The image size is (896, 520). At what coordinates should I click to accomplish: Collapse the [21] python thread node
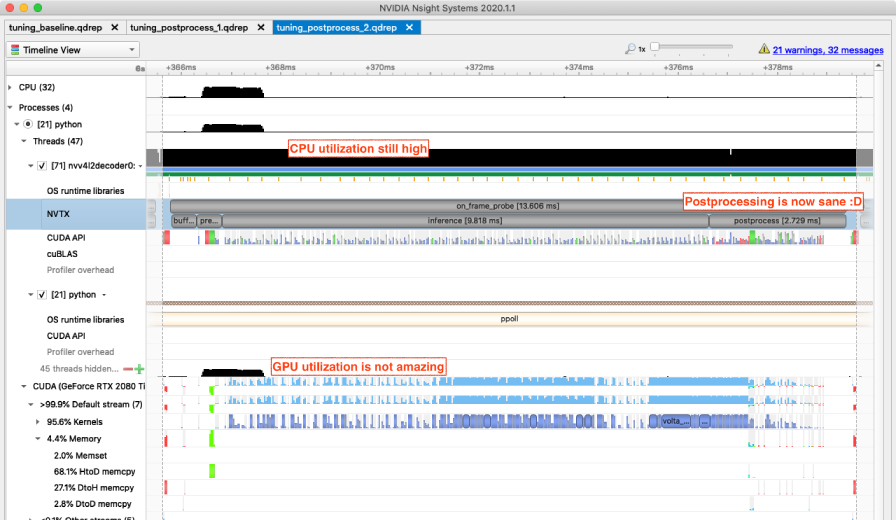click(x=31, y=295)
